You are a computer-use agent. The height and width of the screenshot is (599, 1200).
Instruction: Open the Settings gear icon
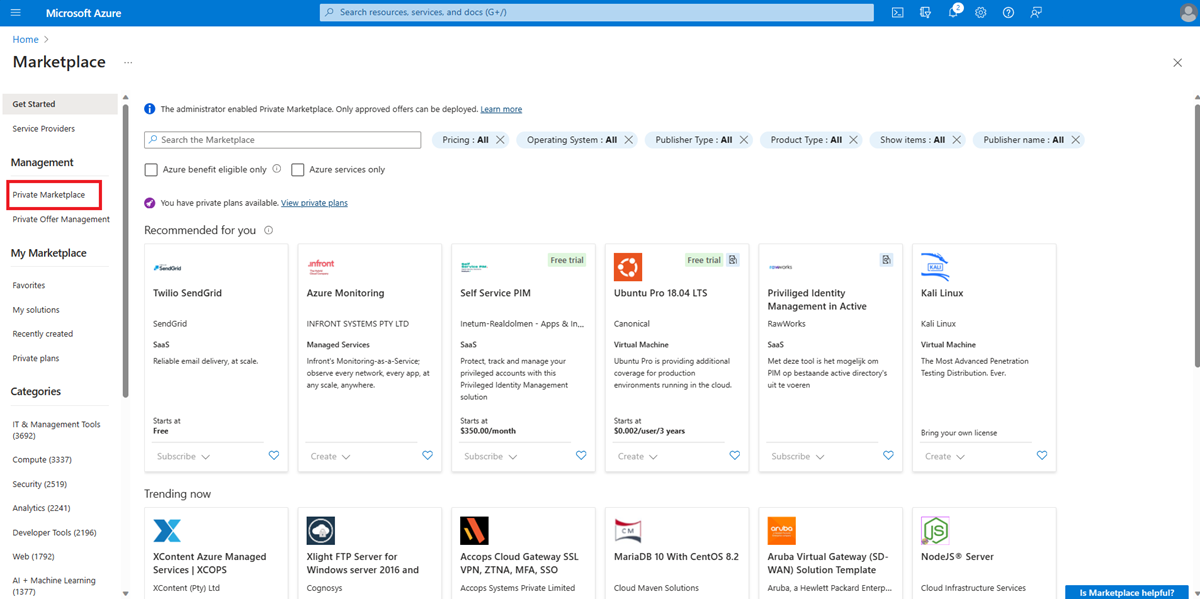[x=981, y=12]
